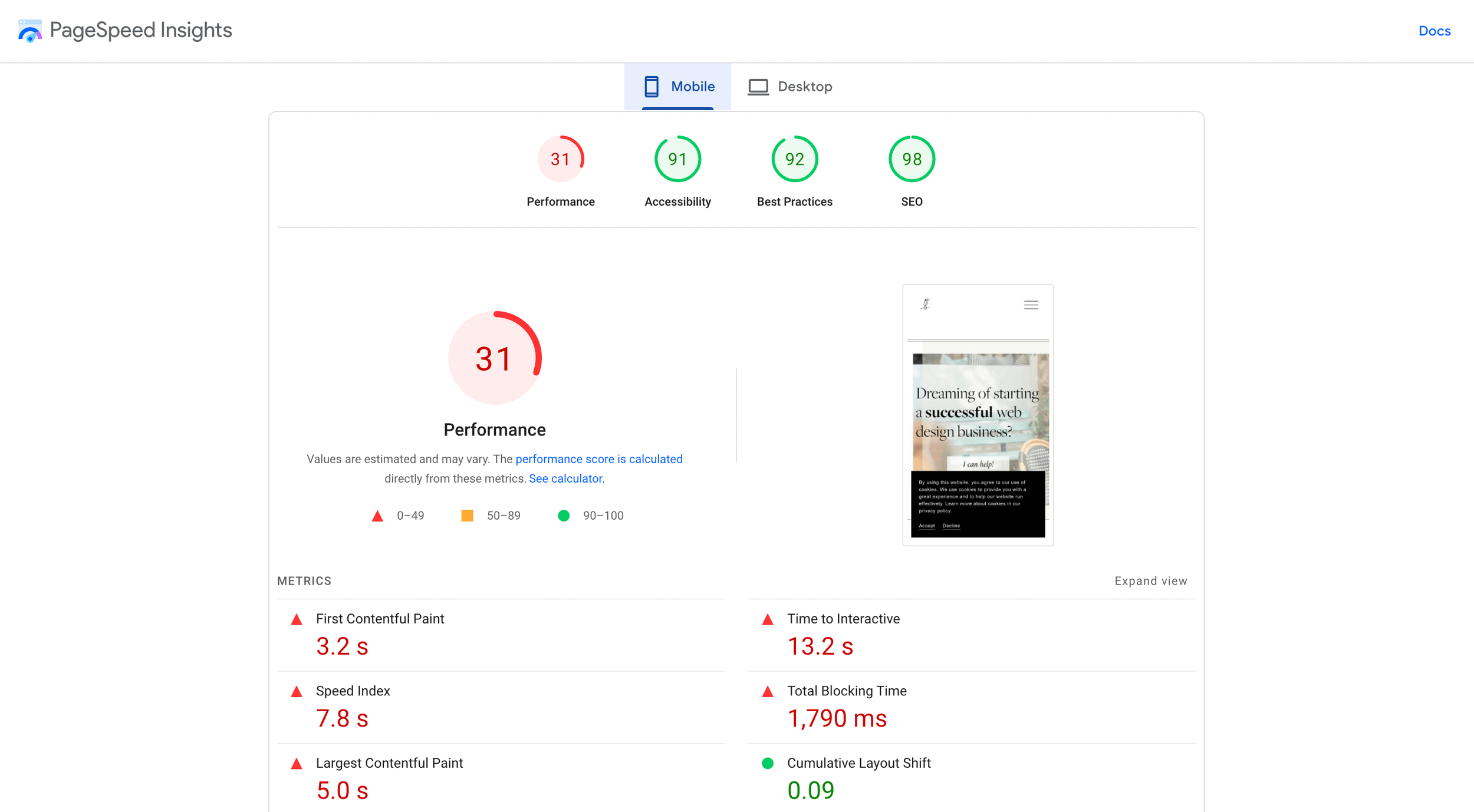Viewport: 1474px width, 812px height.
Task: Click the red triangle beside Time to Interactive
Action: [x=768, y=619]
